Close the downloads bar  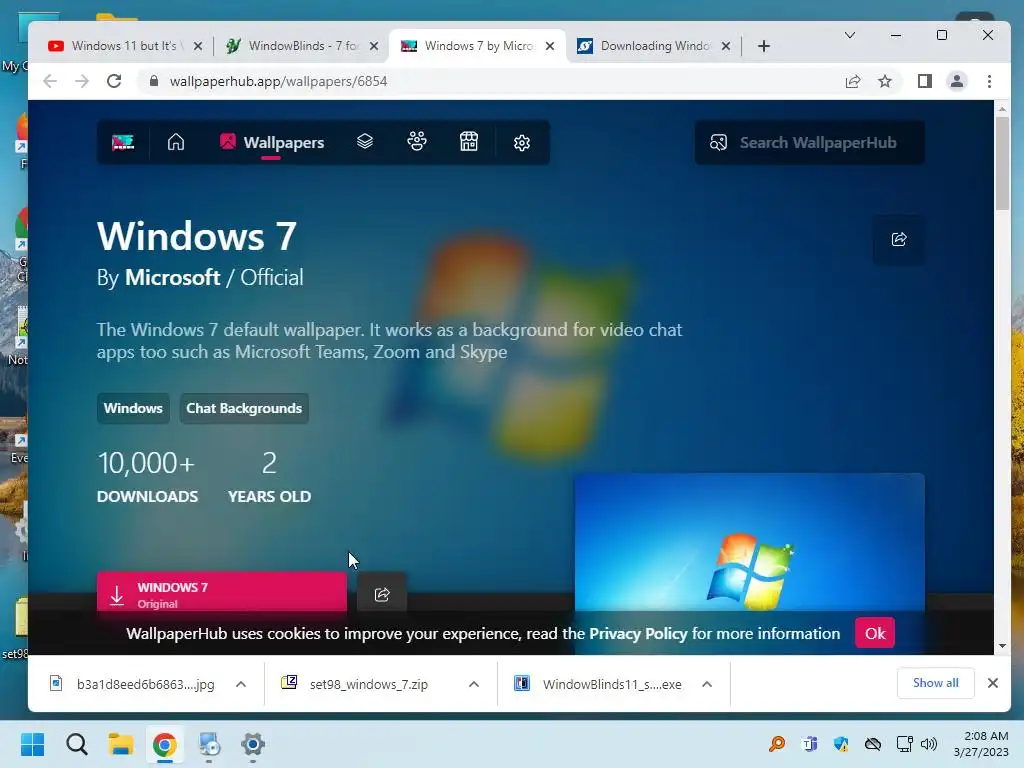coord(993,682)
